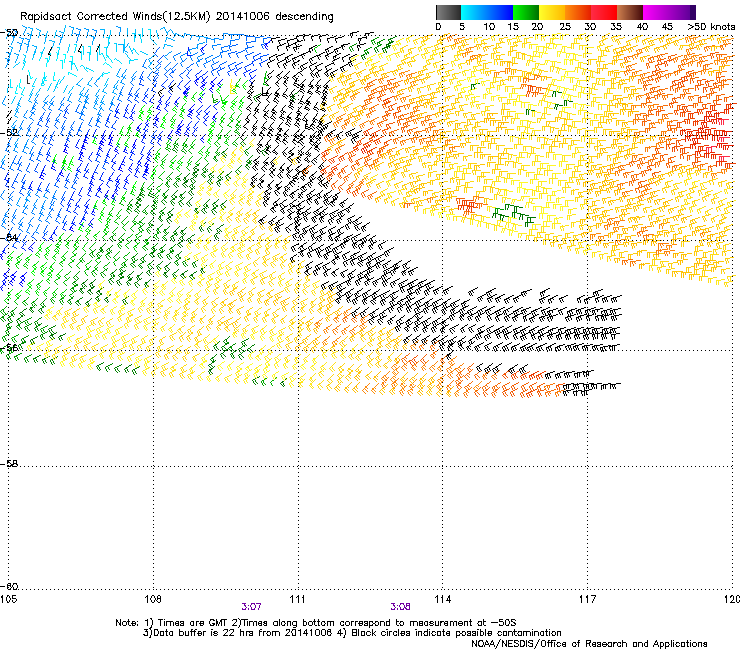Click the purple '3:08' time label
The image size is (740, 650).
(x=400, y=607)
